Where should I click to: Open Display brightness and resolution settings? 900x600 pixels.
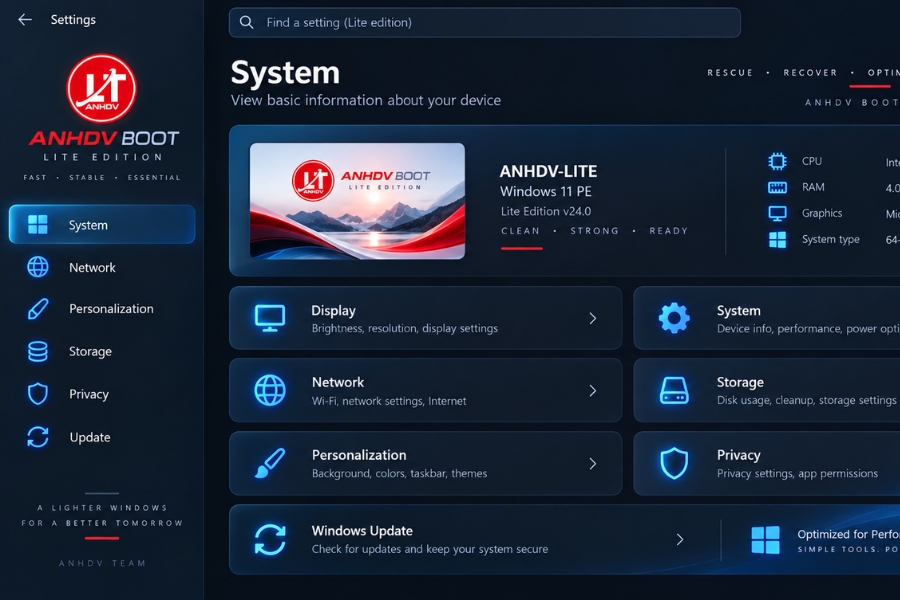(x=425, y=318)
